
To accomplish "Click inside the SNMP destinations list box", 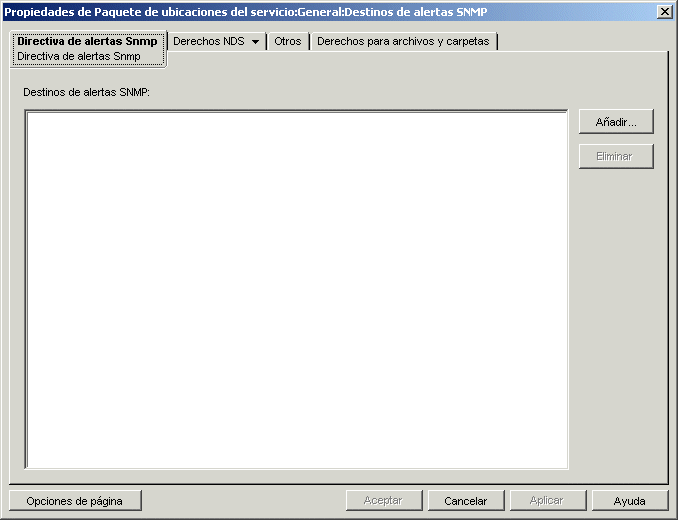I will (297, 289).
